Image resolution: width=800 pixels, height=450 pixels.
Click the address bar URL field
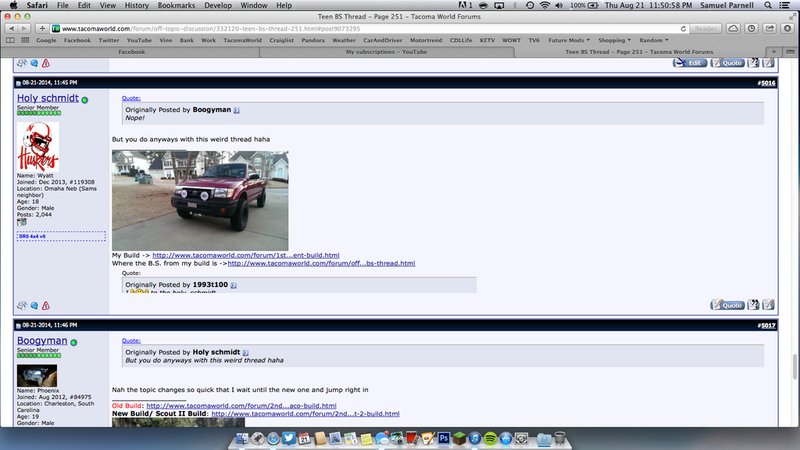pos(366,29)
